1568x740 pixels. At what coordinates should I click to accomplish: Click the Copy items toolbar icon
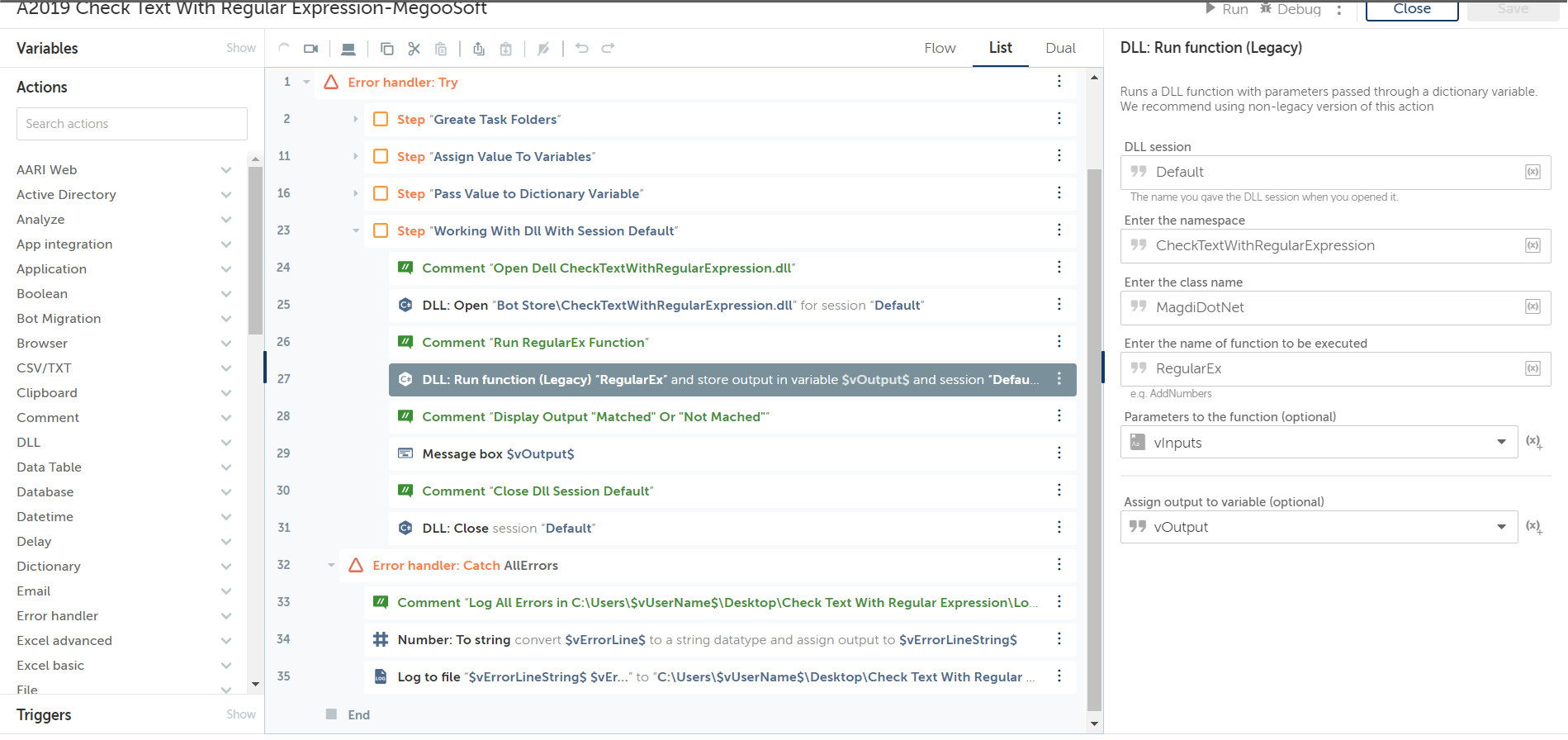pos(386,49)
